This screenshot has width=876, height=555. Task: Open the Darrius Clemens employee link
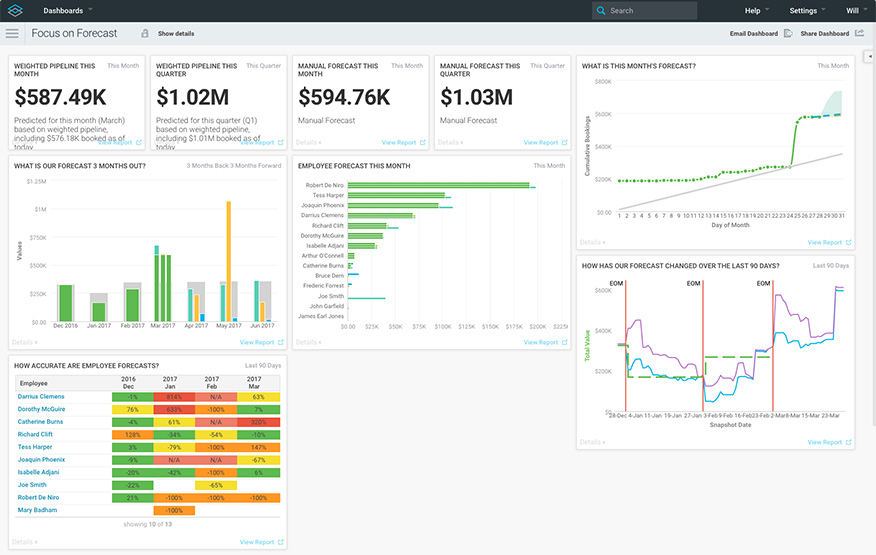tap(43, 396)
